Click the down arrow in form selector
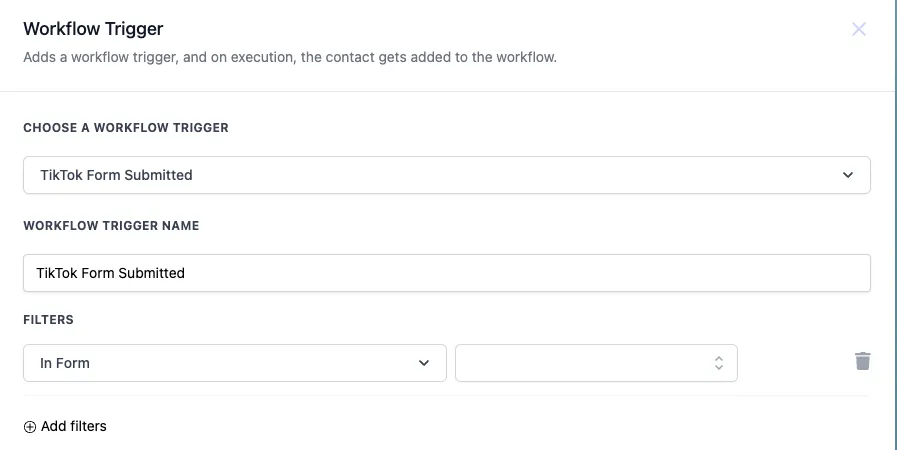 pos(719,367)
